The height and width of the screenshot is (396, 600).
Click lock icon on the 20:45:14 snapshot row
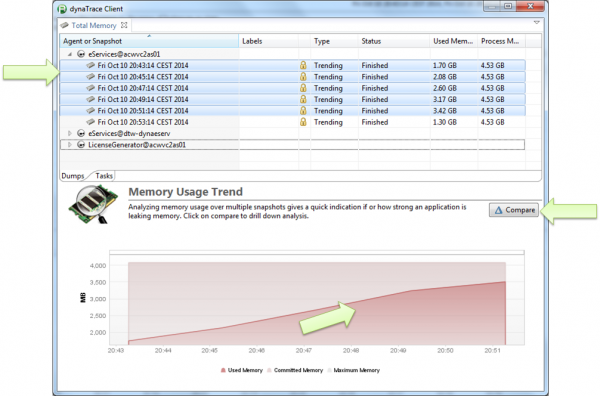(x=303, y=77)
